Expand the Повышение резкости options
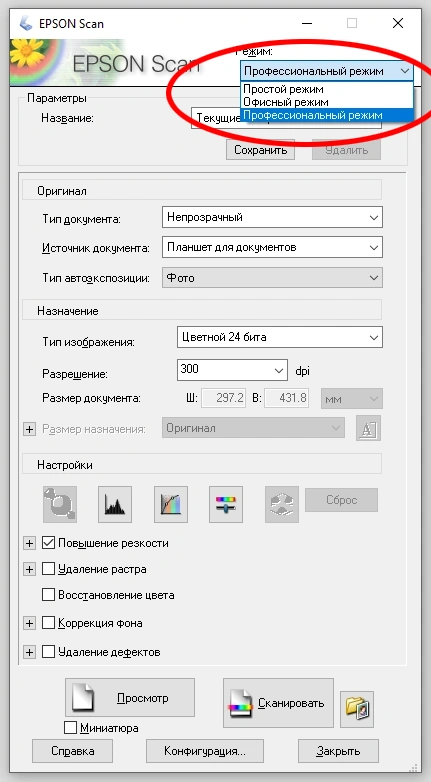431x782 pixels. pyautogui.click(x=29, y=543)
